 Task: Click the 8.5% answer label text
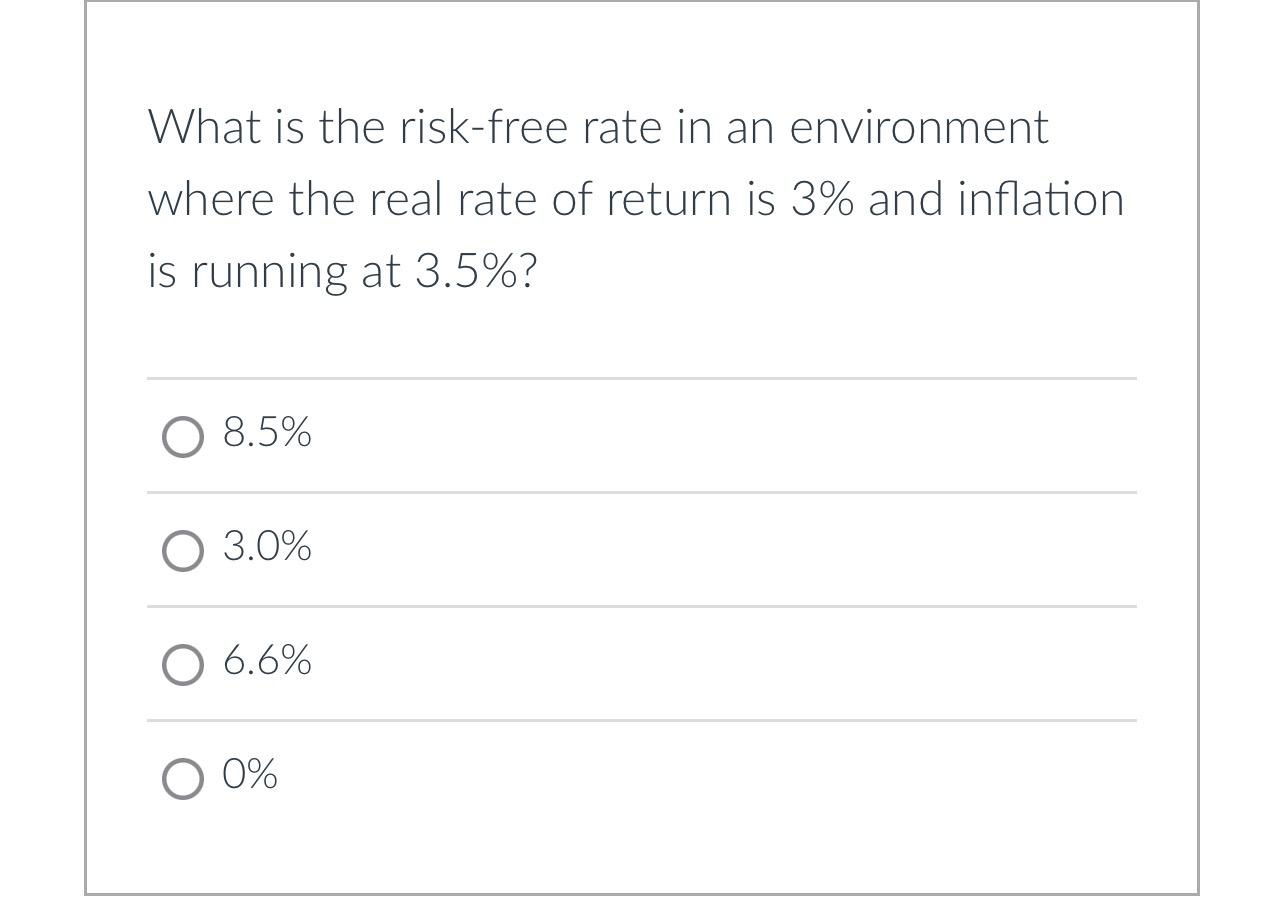[x=267, y=432]
